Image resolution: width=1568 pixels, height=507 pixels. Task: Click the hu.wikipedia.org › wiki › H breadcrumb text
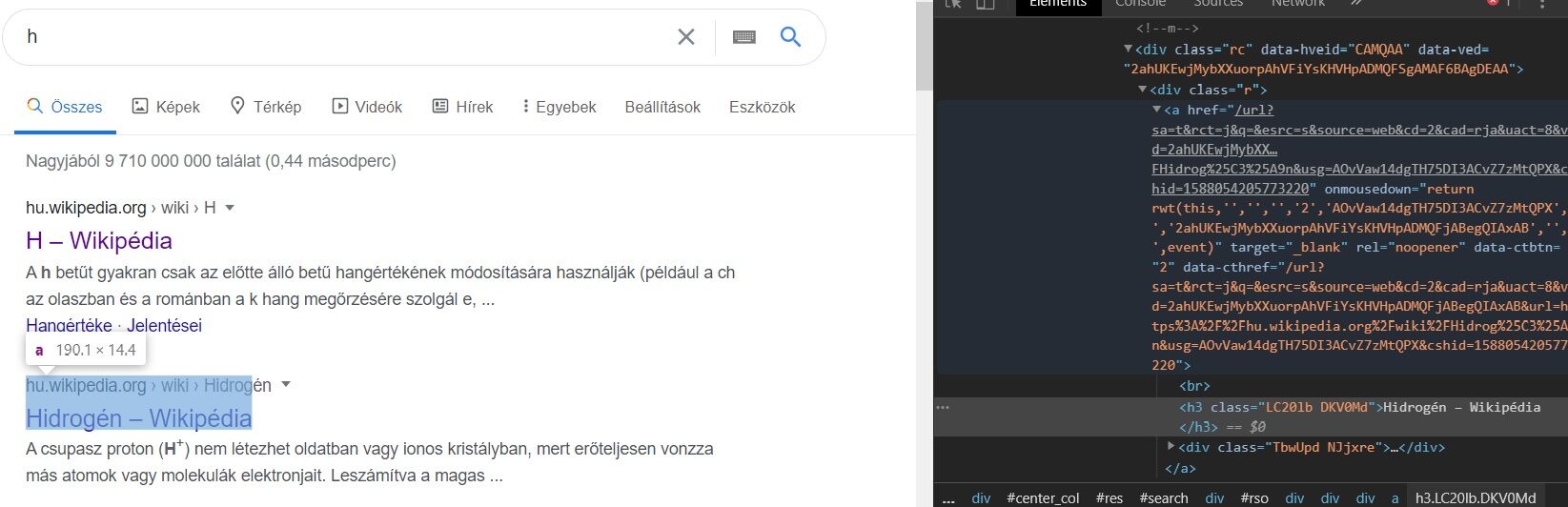121,208
